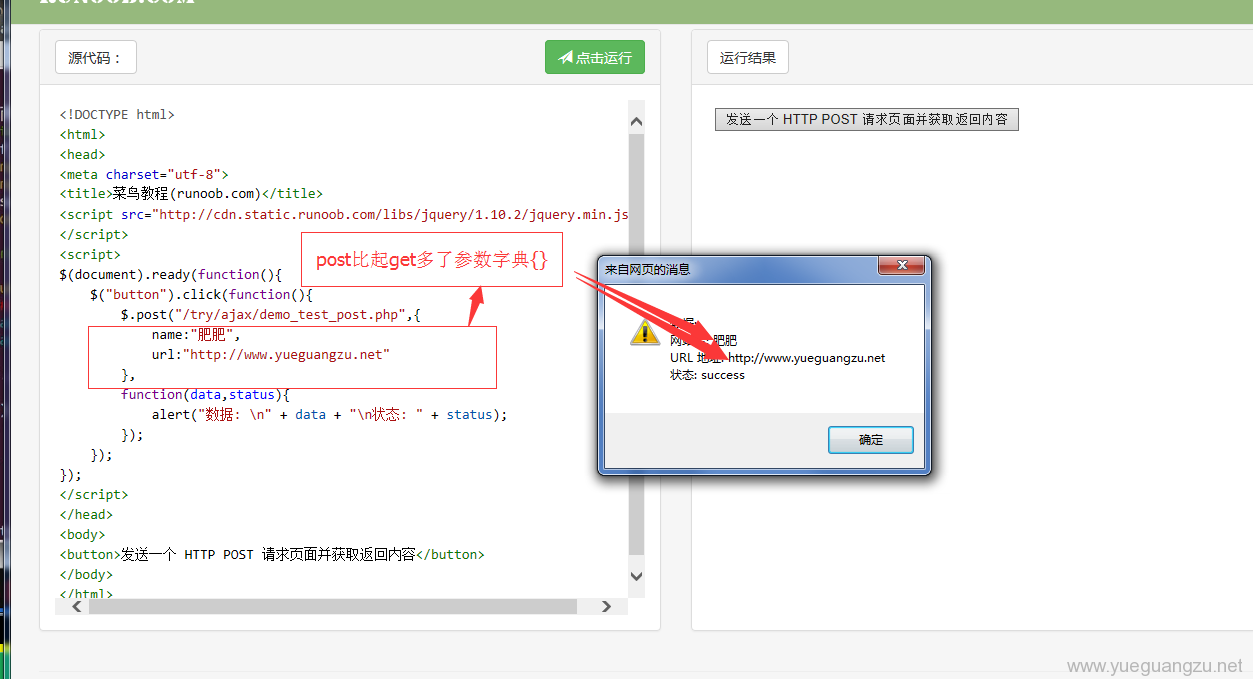Click the </body> closing tag line
The width and height of the screenshot is (1253, 679).
(x=86, y=574)
